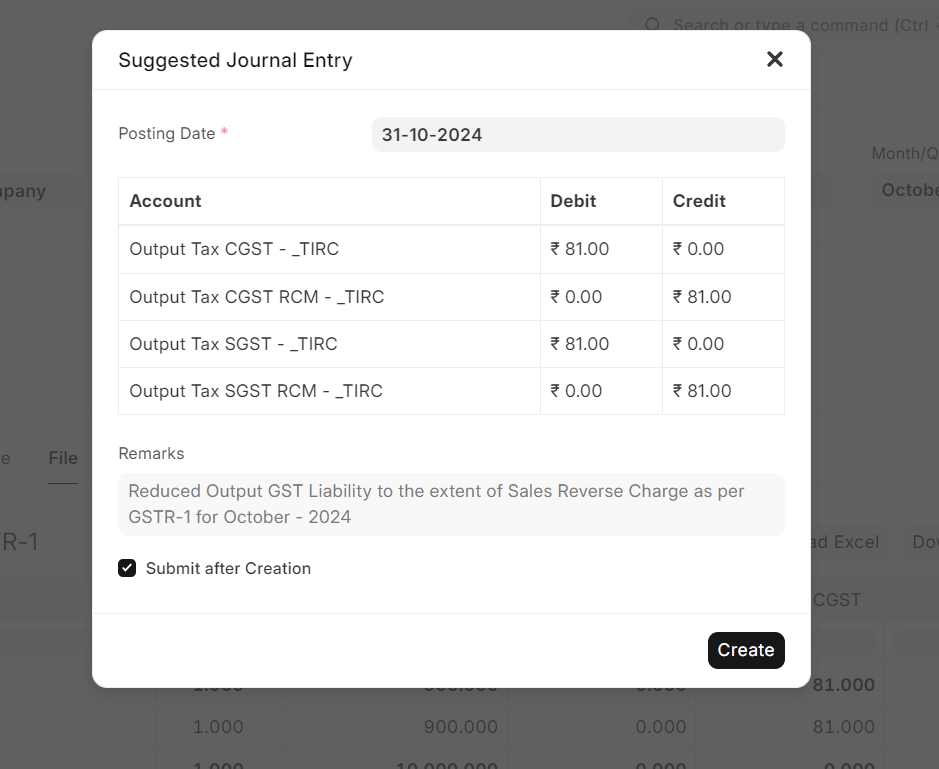The height and width of the screenshot is (769, 939).
Task: Click the Credit column header
Action: point(699,201)
